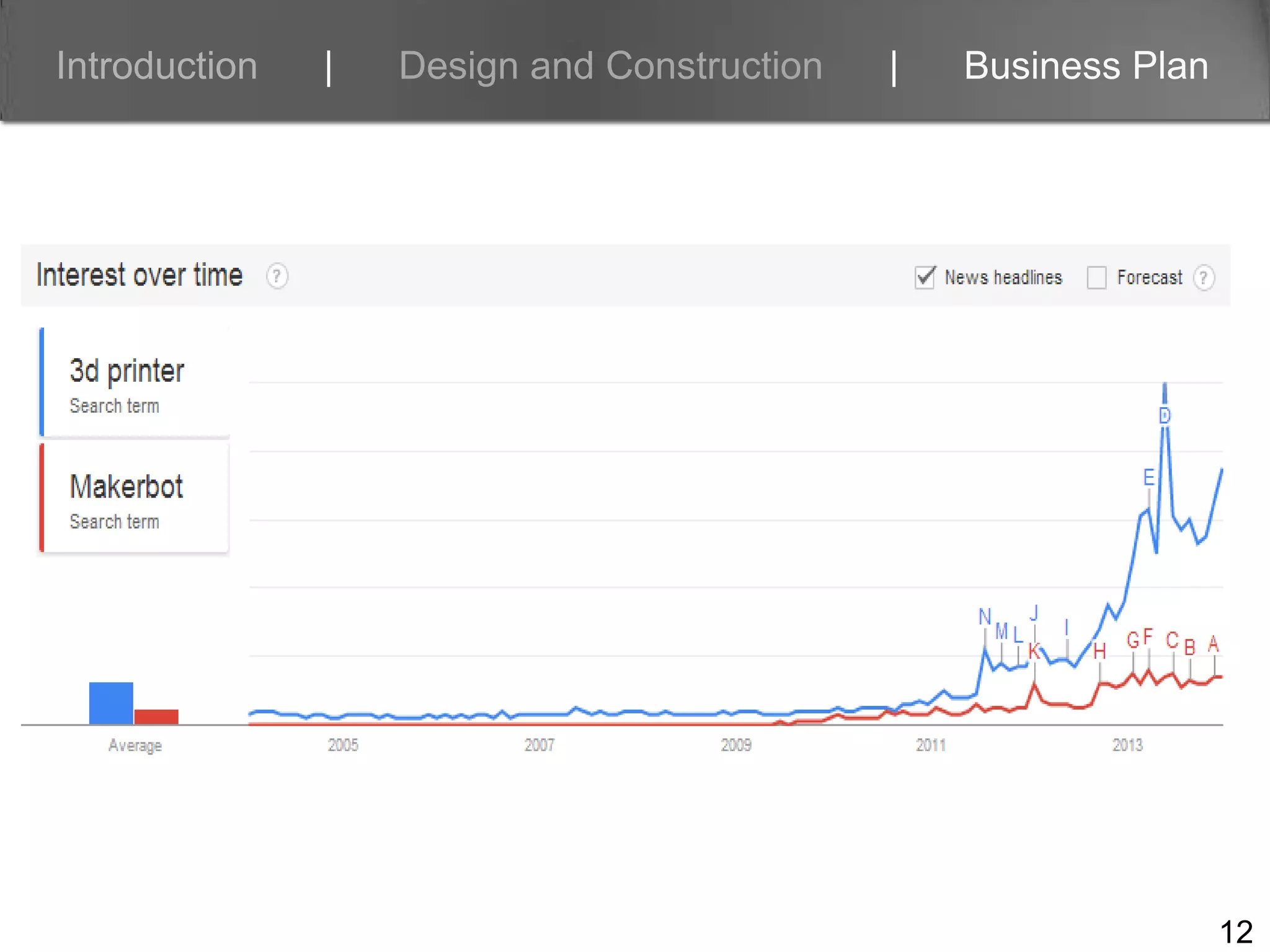This screenshot has height=952, width=1270.
Task: Click the help icon next to Forecast
Action: coord(1203,277)
